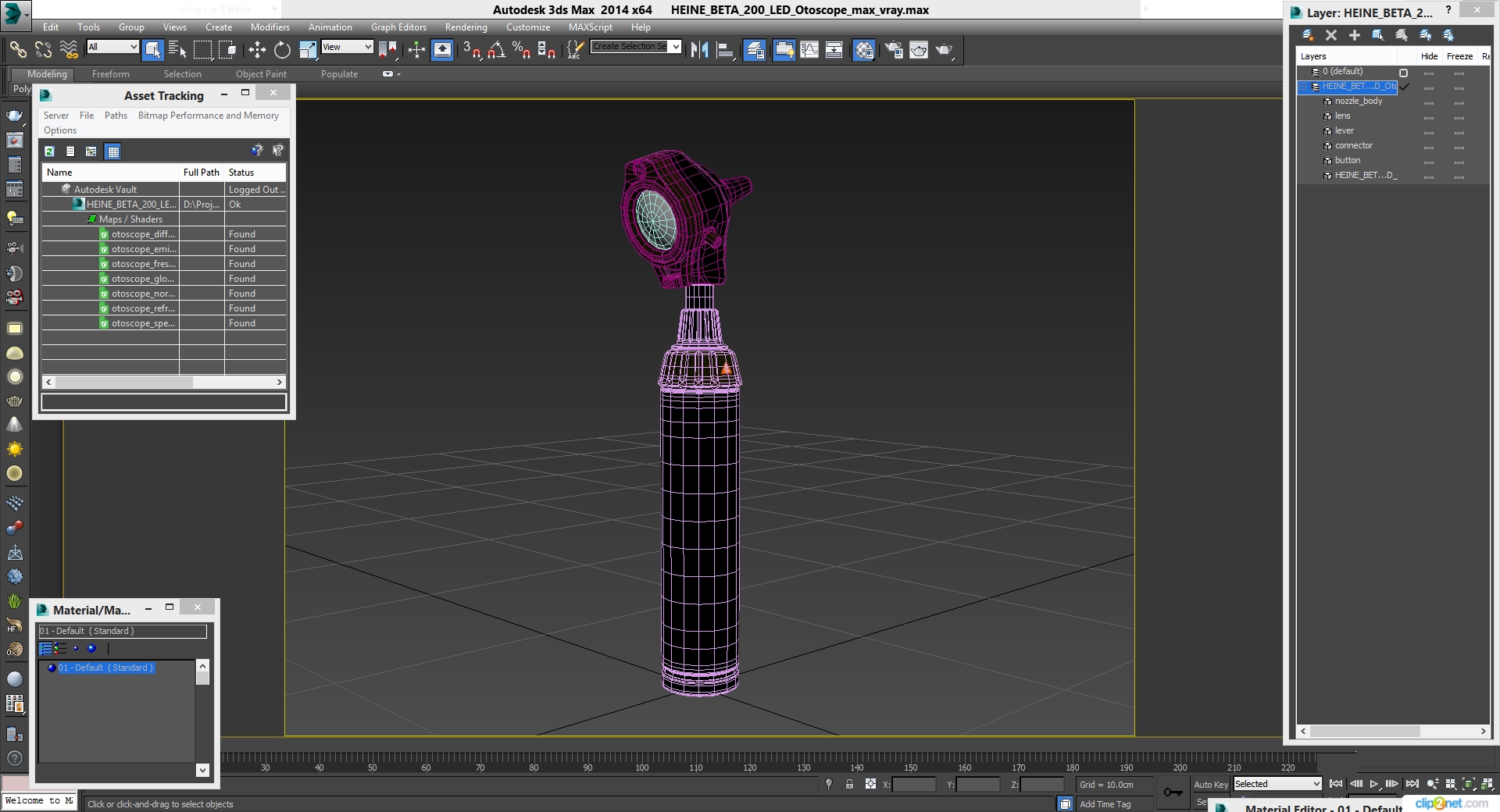The height and width of the screenshot is (812, 1500).
Task: Open the key filter Selected dropdown
Action: [1277, 784]
